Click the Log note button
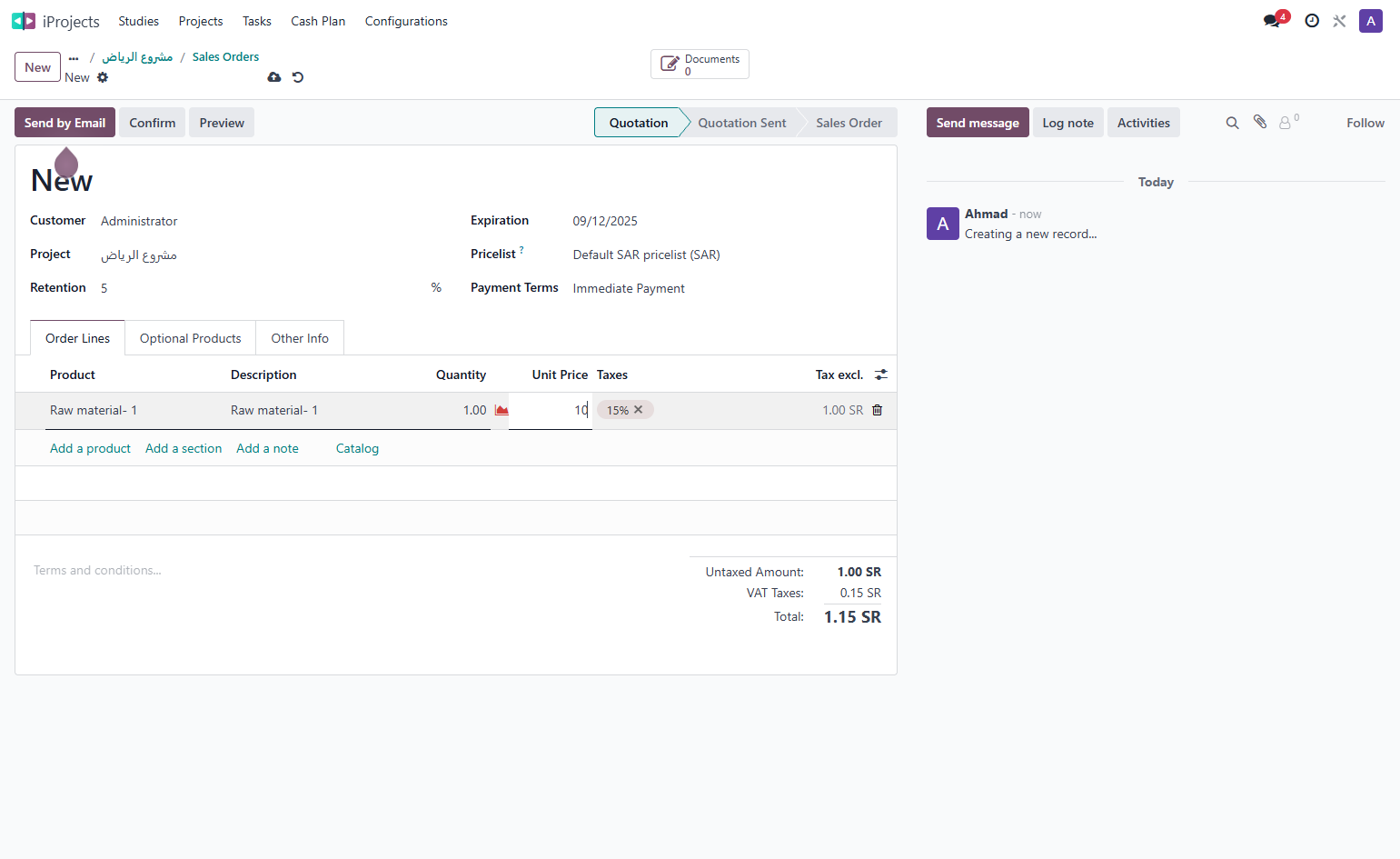Viewport: 1400px width, 859px height. [x=1068, y=123]
